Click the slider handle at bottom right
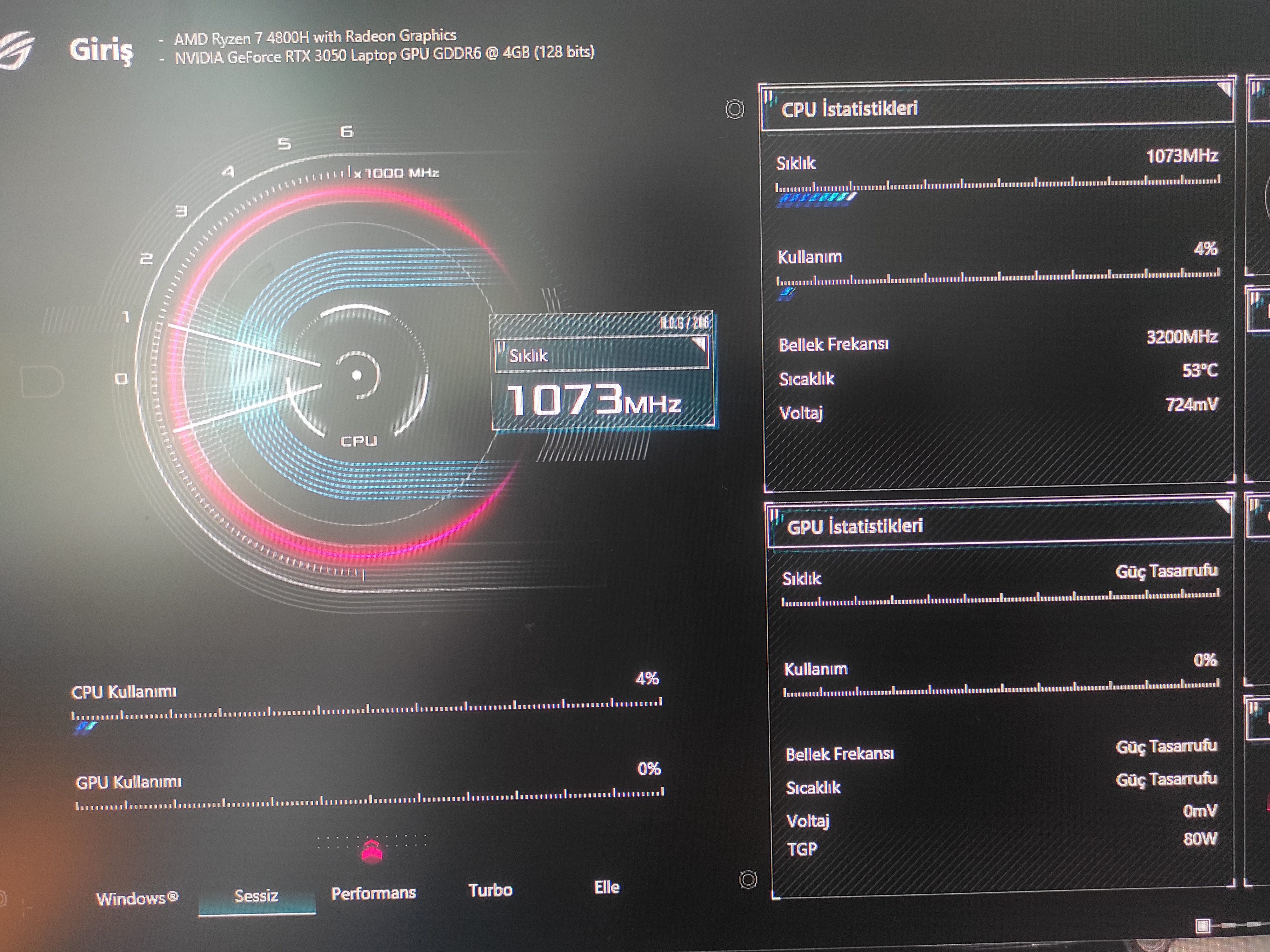1270x952 pixels. (1203, 925)
